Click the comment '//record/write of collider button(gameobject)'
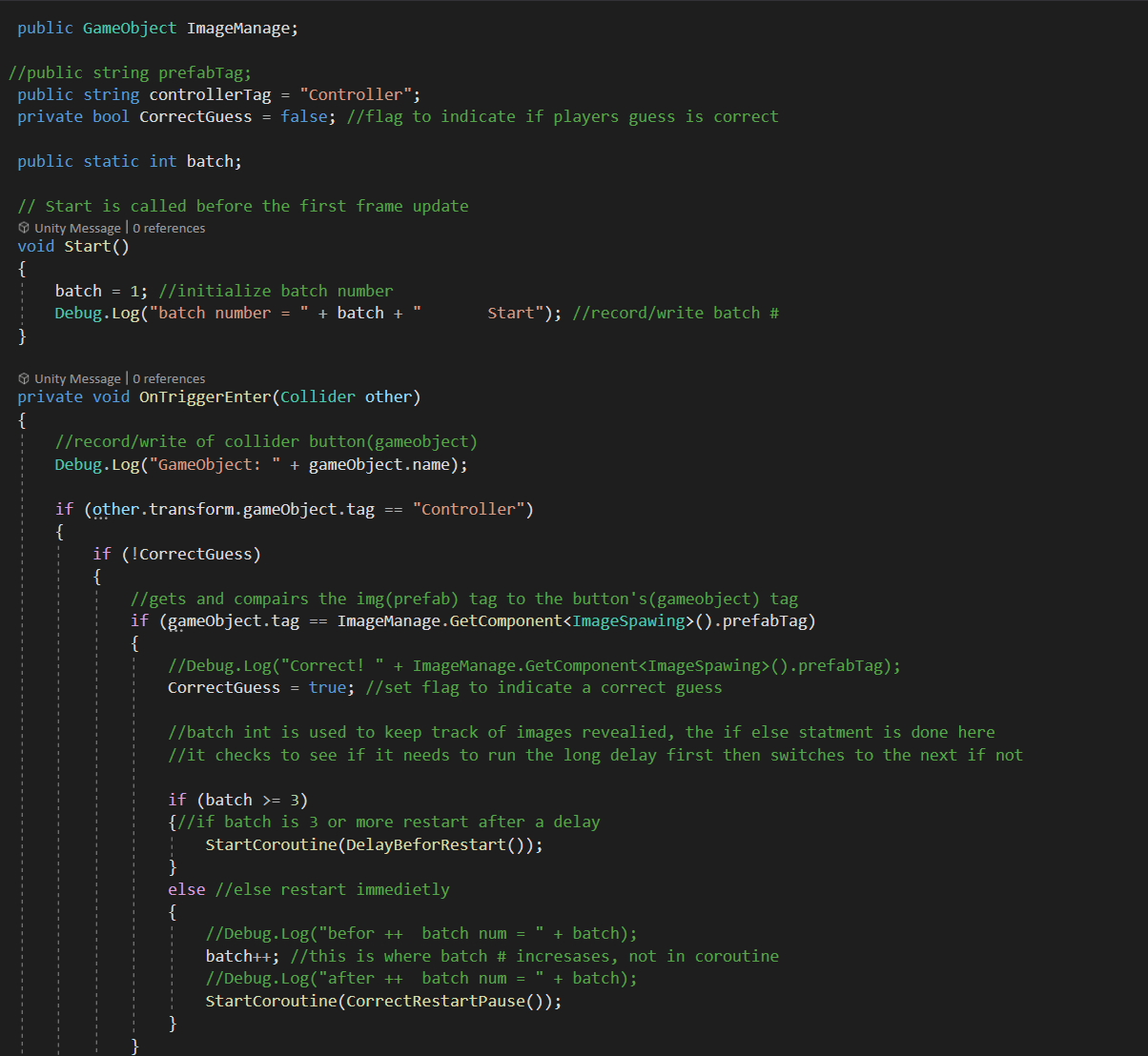 pyautogui.click(x=266, y=441)
